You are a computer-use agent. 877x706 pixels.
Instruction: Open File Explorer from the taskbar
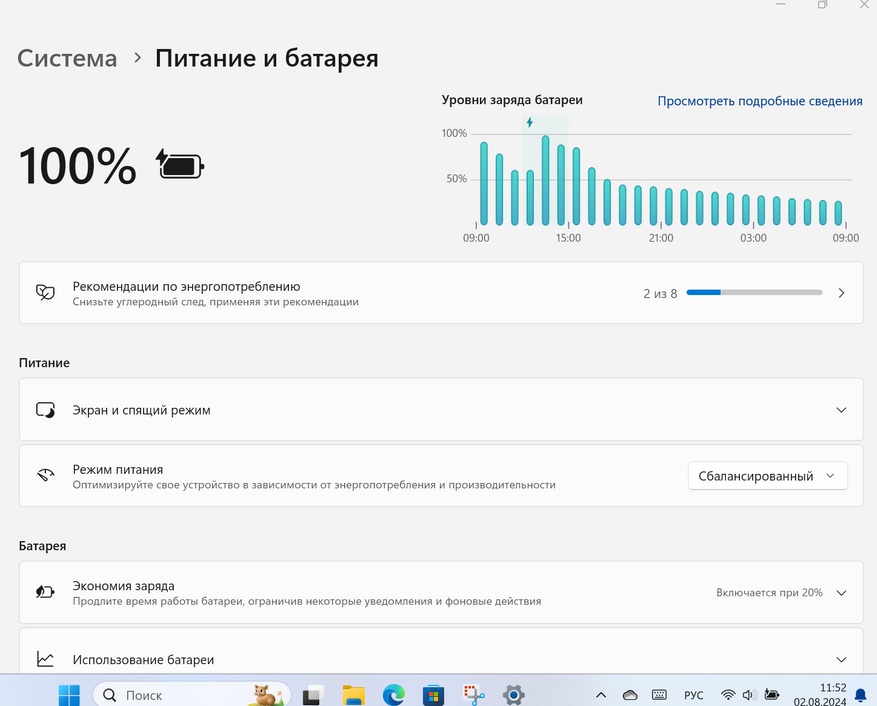click(353, 694)
